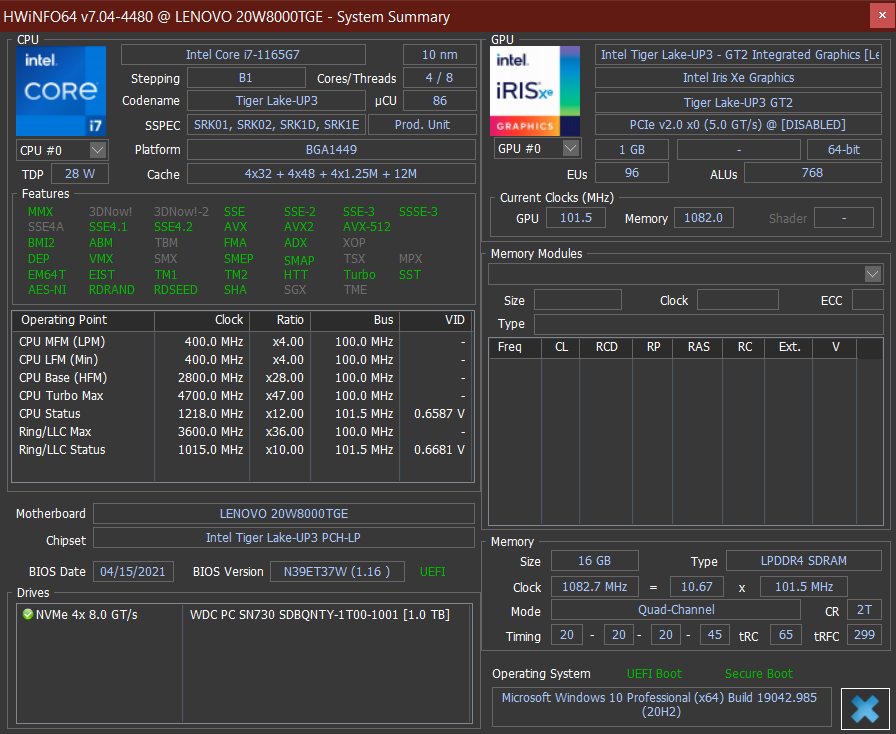Click the Operating Point column header

coord(64,320)
